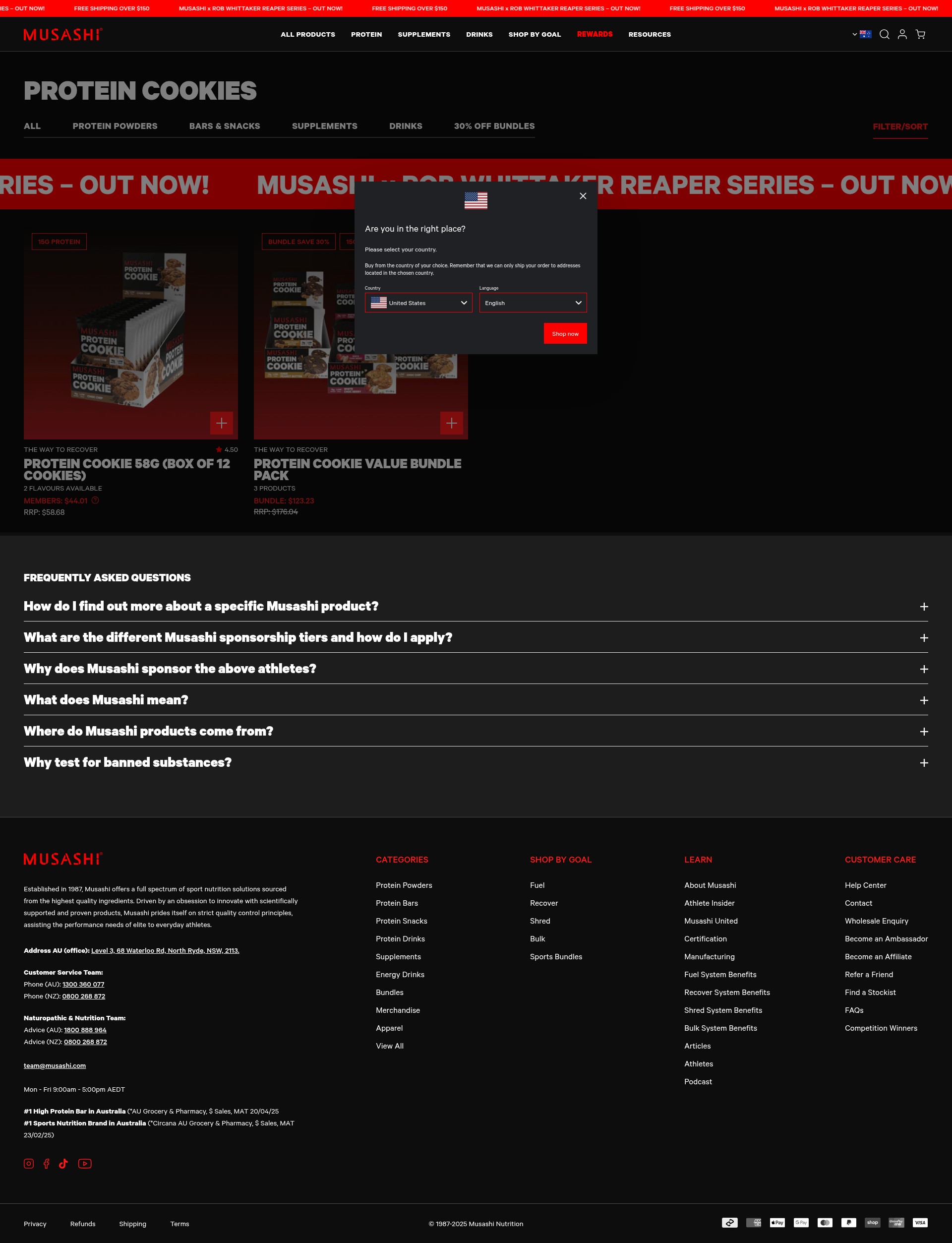Expand 'Why does Musashi sponsor' FAQ
952x1243 pixels.
coord(476,668)
